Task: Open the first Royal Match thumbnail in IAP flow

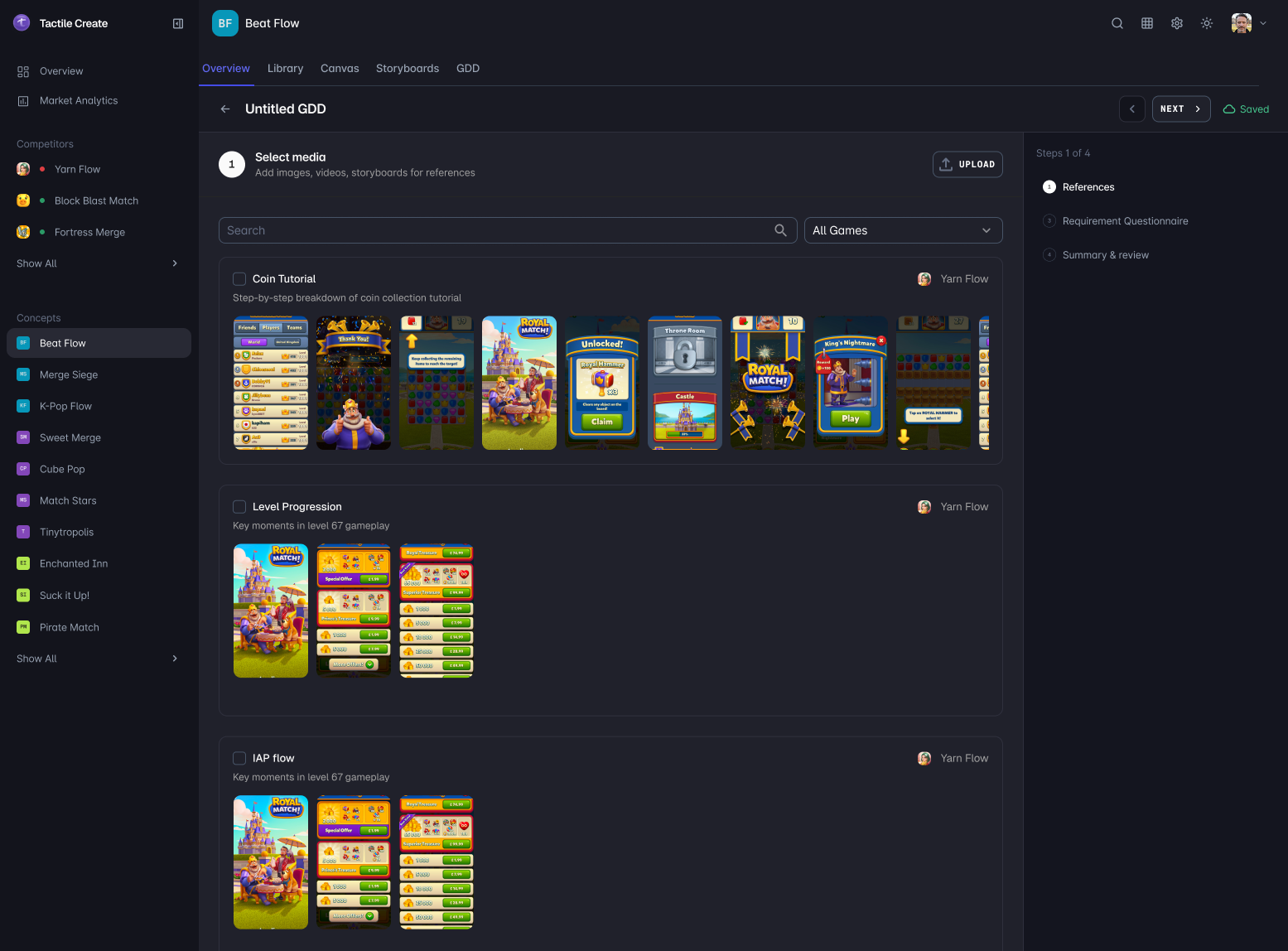Action: tap(271, 862)
